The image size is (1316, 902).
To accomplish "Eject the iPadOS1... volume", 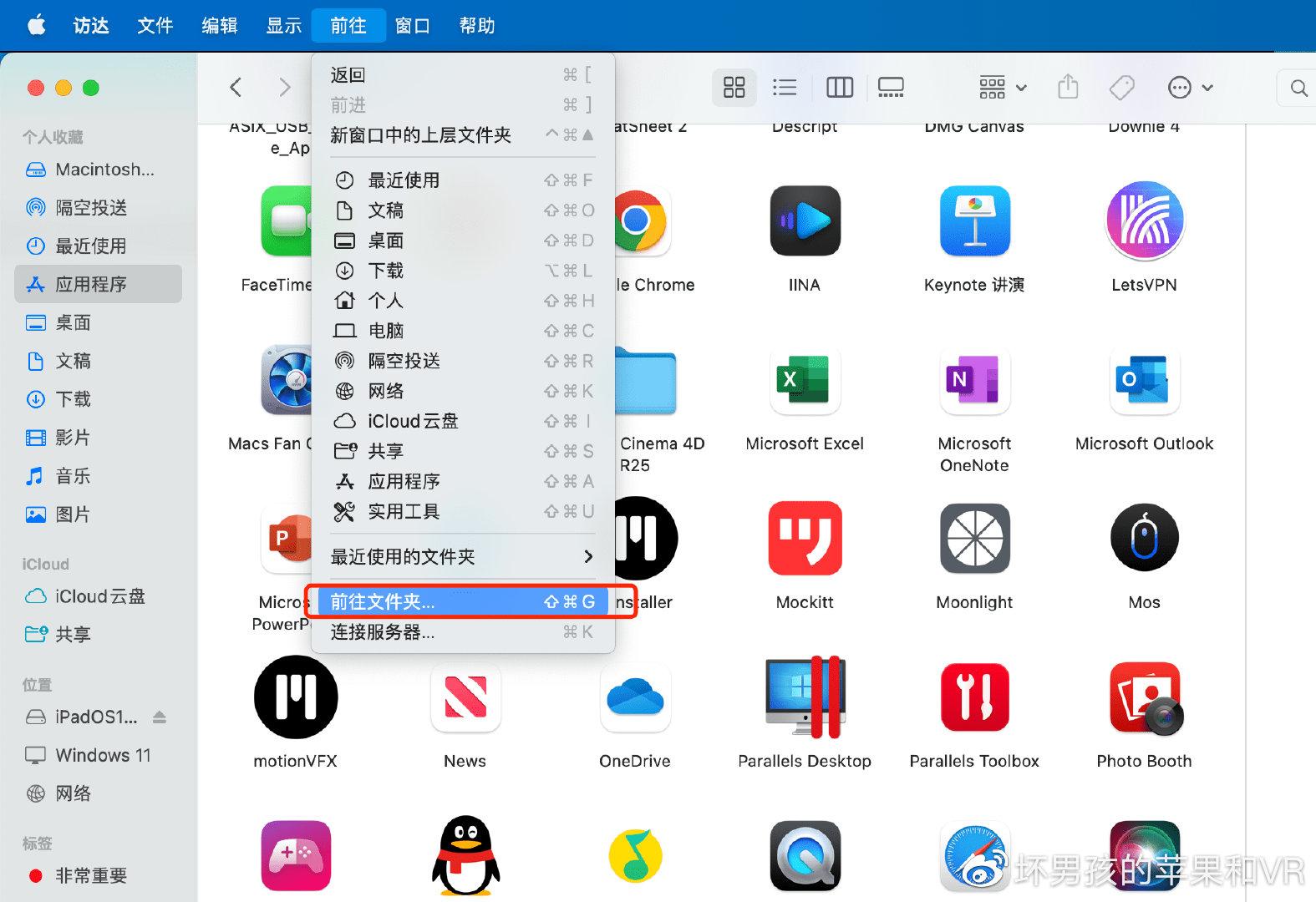I will click(x=160, y=717).
